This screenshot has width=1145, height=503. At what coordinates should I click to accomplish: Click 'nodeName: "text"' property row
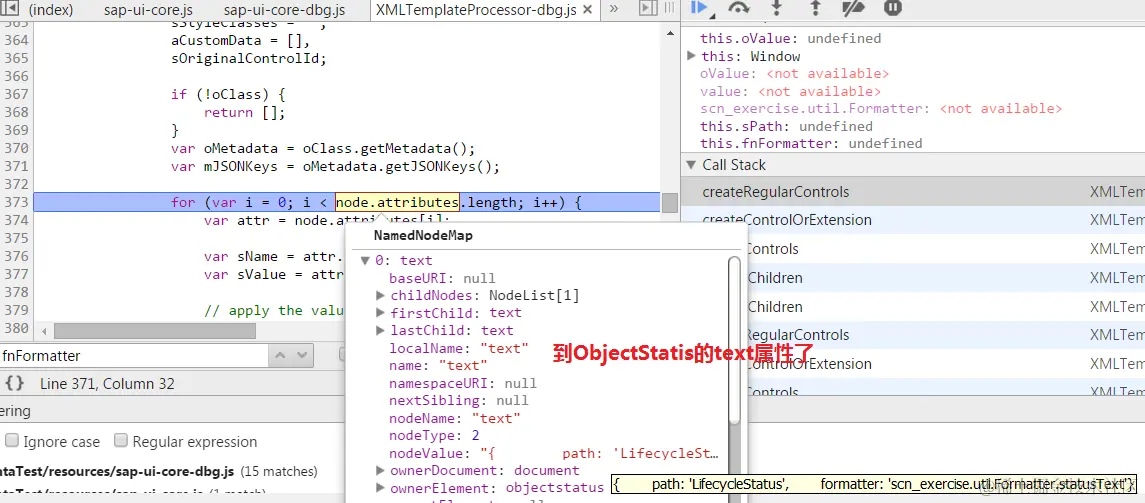455,418
